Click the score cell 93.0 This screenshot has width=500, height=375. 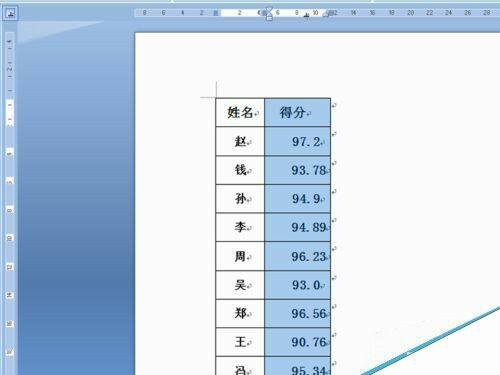[297, 285]
